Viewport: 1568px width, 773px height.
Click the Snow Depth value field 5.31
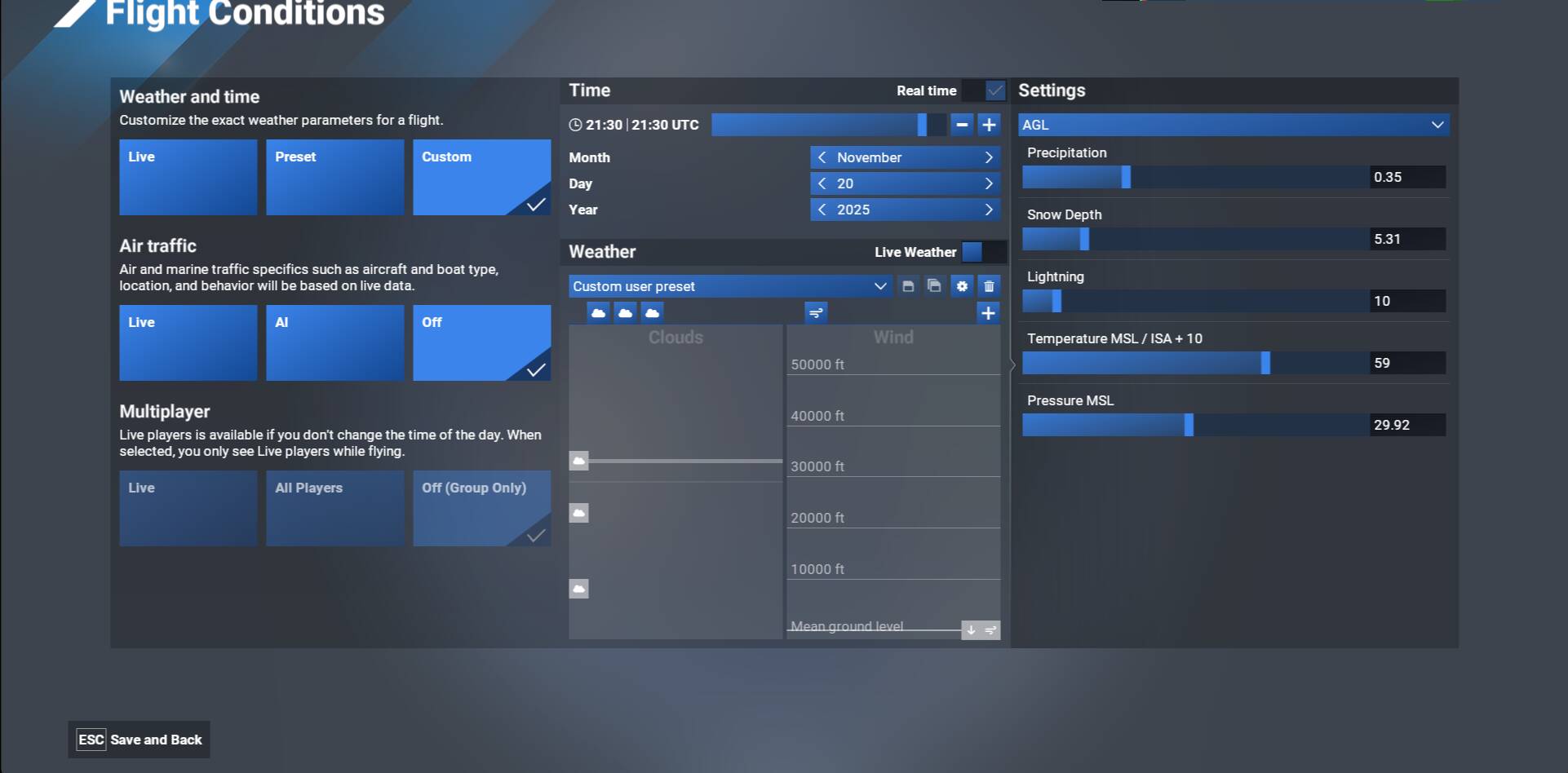pos(1408,239)
